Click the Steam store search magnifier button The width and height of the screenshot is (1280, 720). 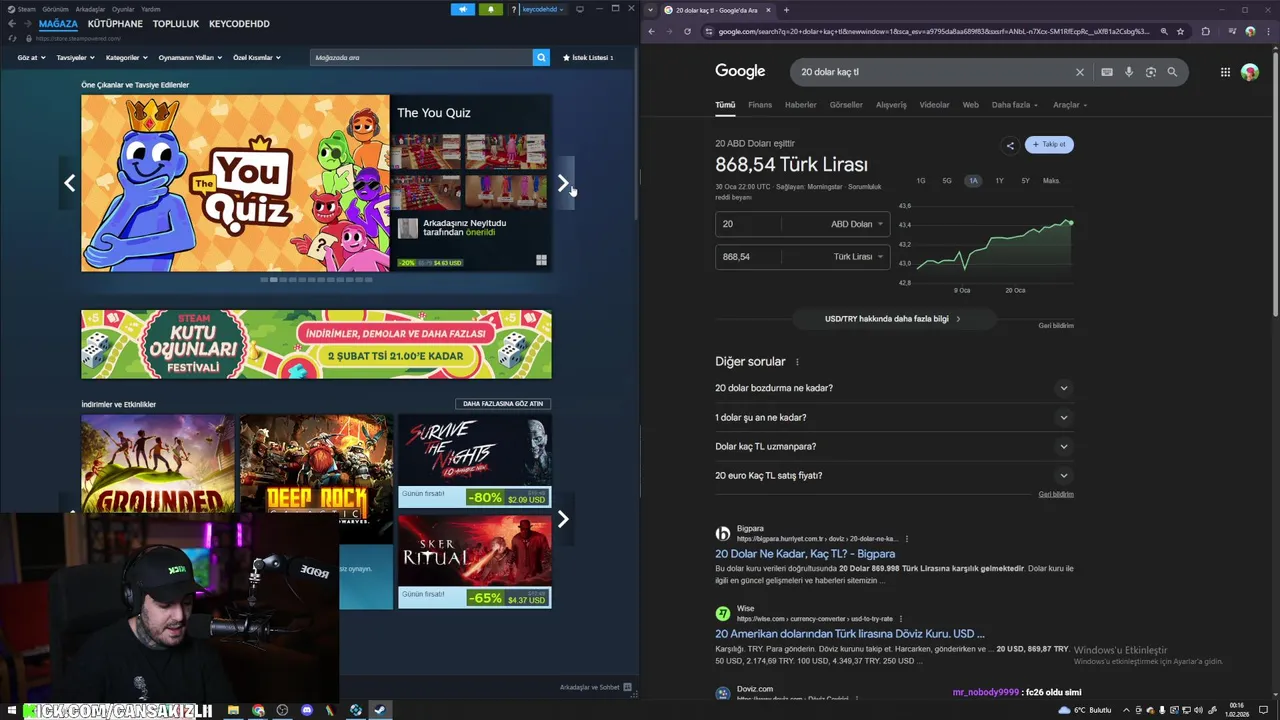[x=541, y=58]
